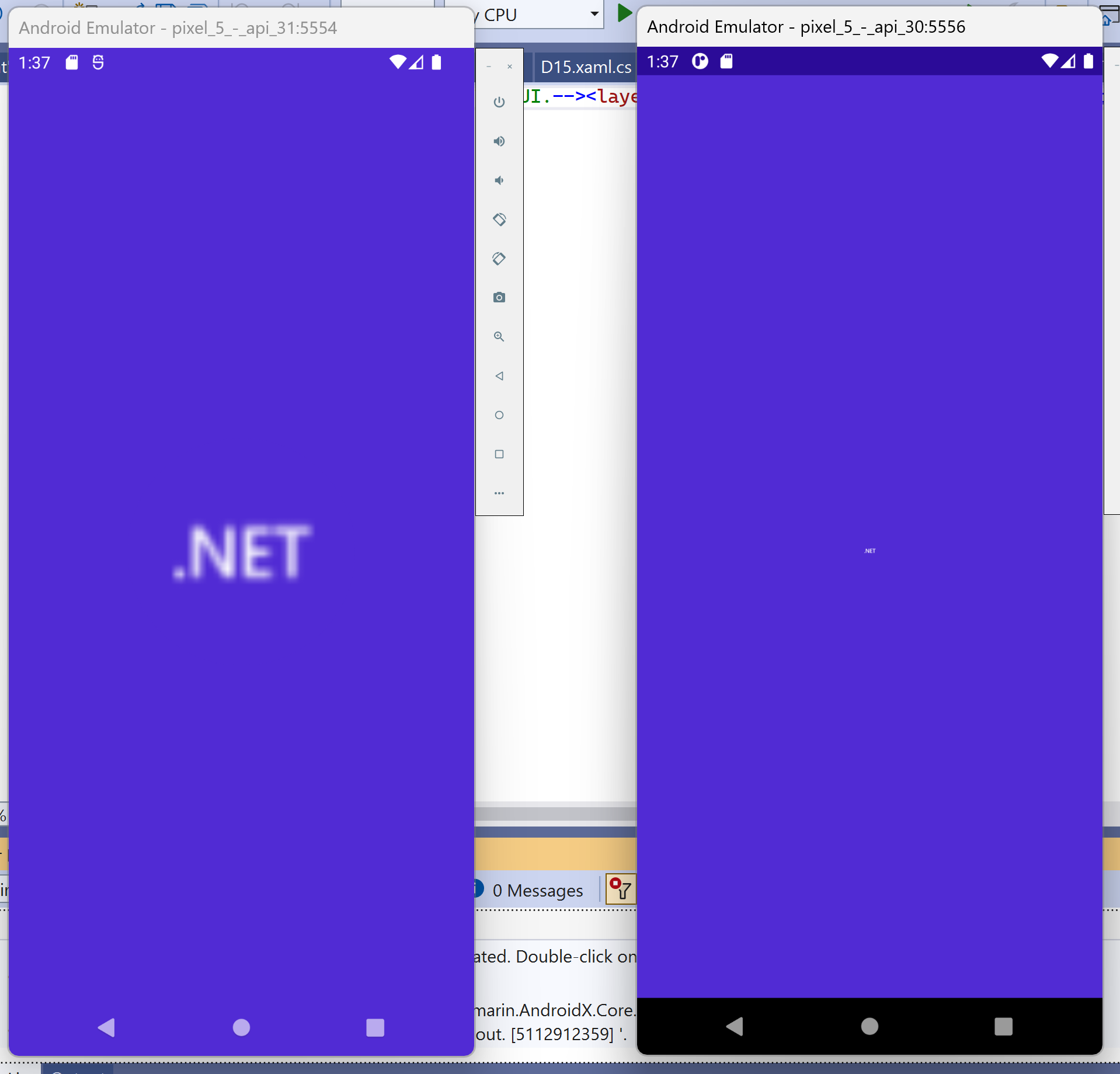The image size is (1120, 1074).
Task: Select the volume up icon on the emulator panel
Action: (500, 141)
